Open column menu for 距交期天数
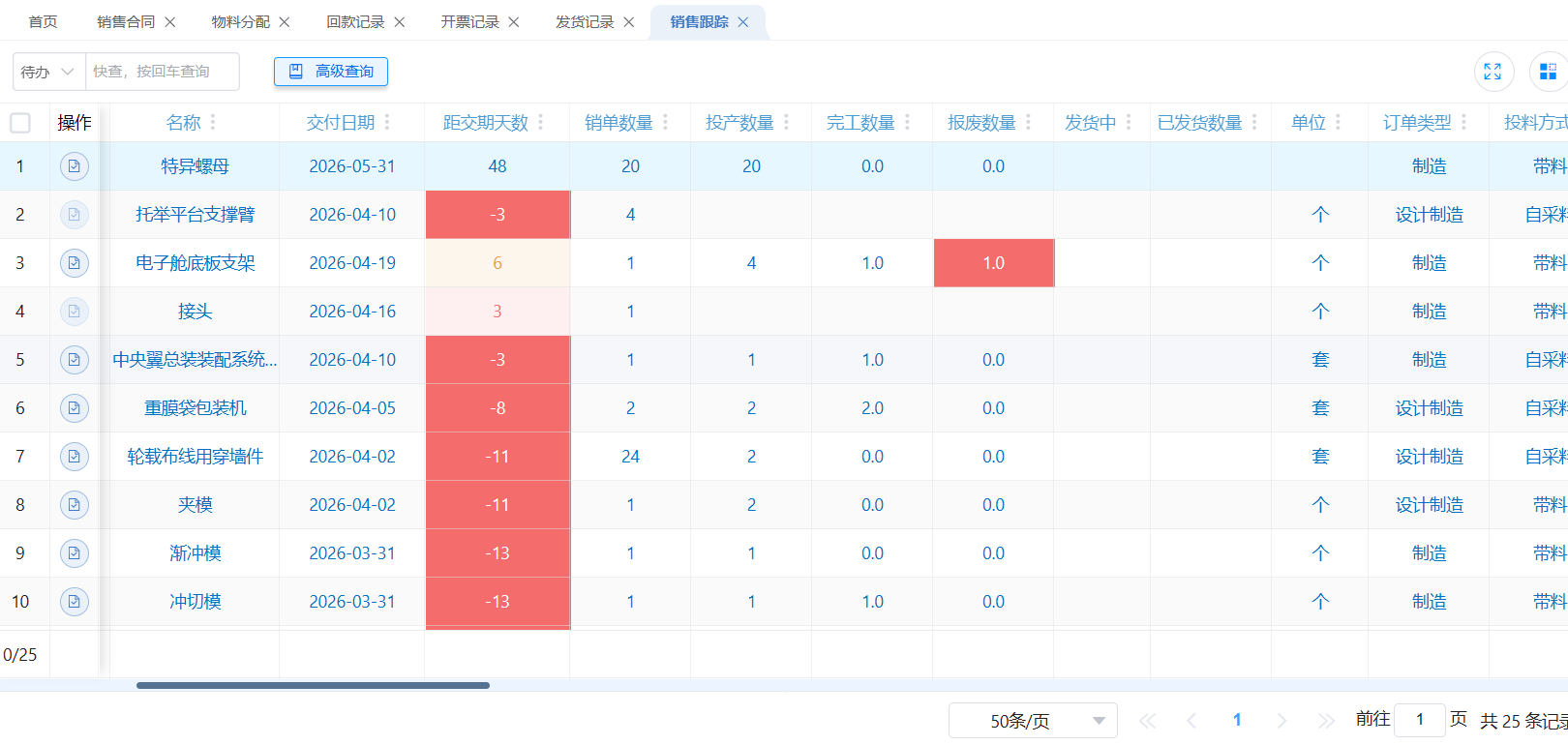The image size is (1568, 745). tap(541, 122)
